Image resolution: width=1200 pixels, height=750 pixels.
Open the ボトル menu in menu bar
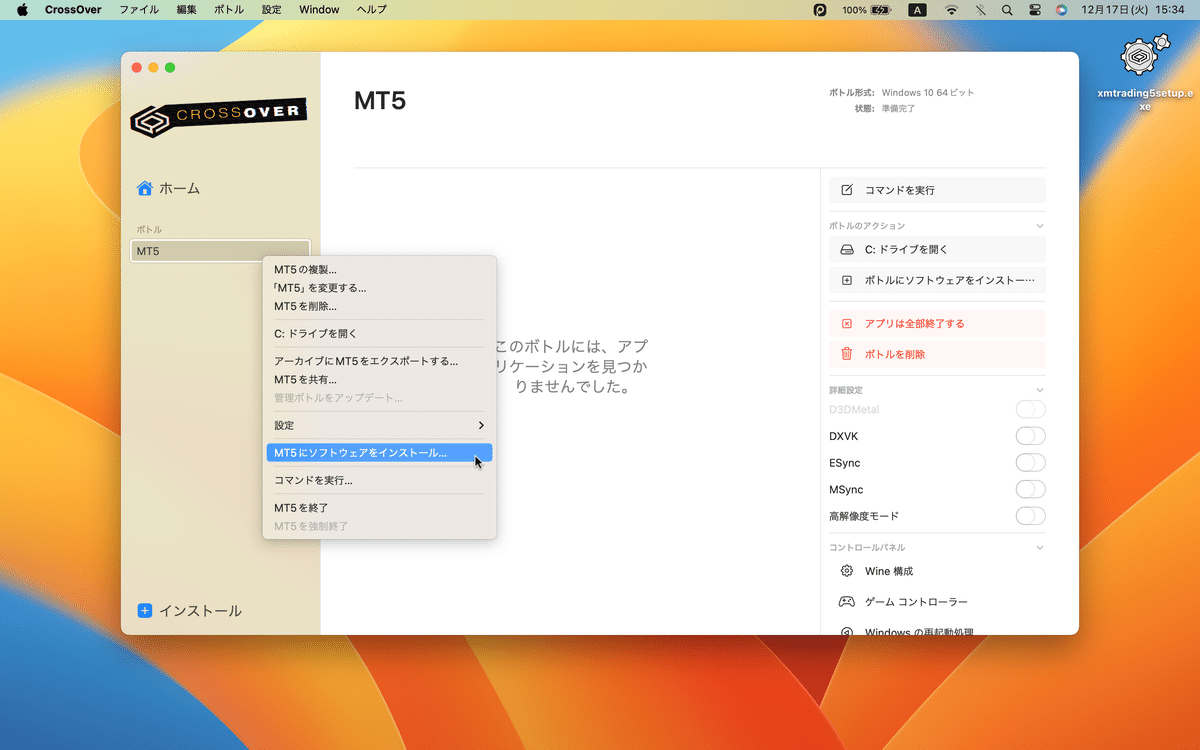(x=228, y=10)
